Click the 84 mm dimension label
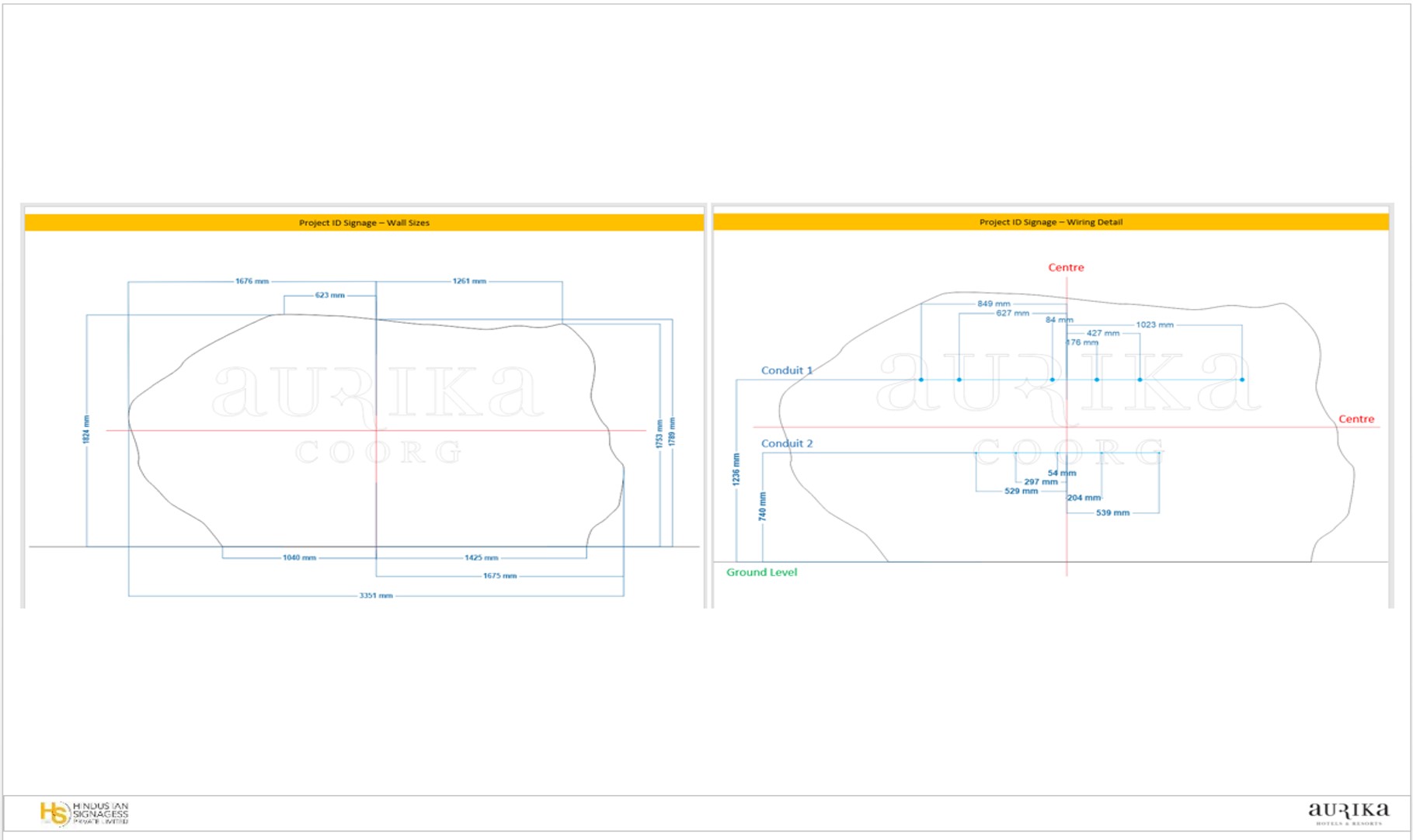 tap(1059, 320)
